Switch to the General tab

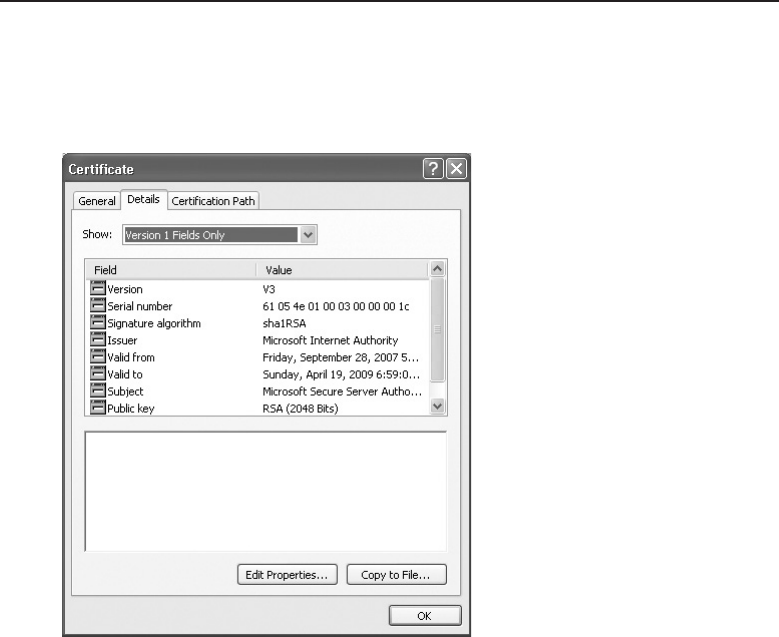click(97, 201)
